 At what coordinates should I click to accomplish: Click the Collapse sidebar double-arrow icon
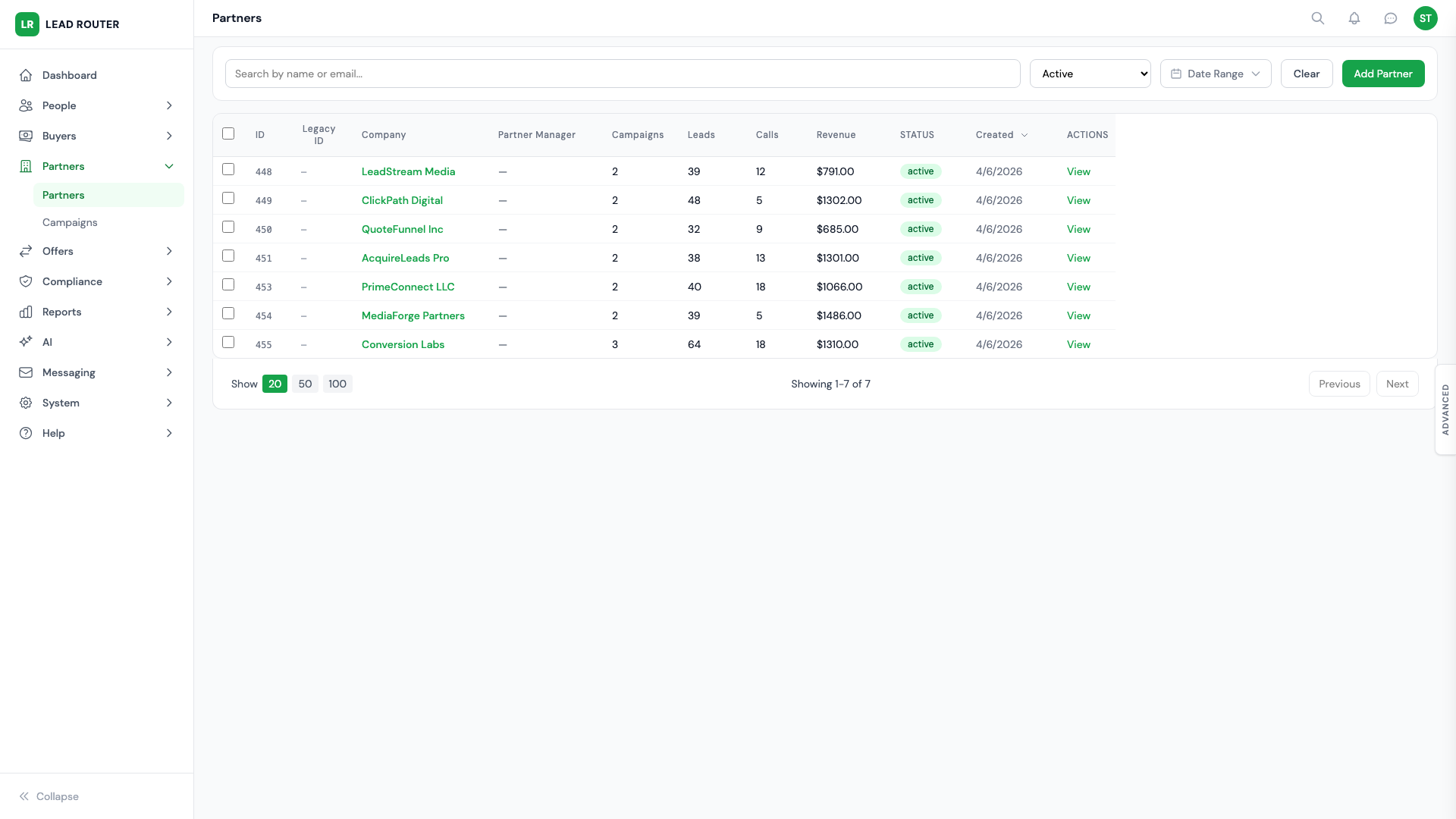click(x=24, y=796)
